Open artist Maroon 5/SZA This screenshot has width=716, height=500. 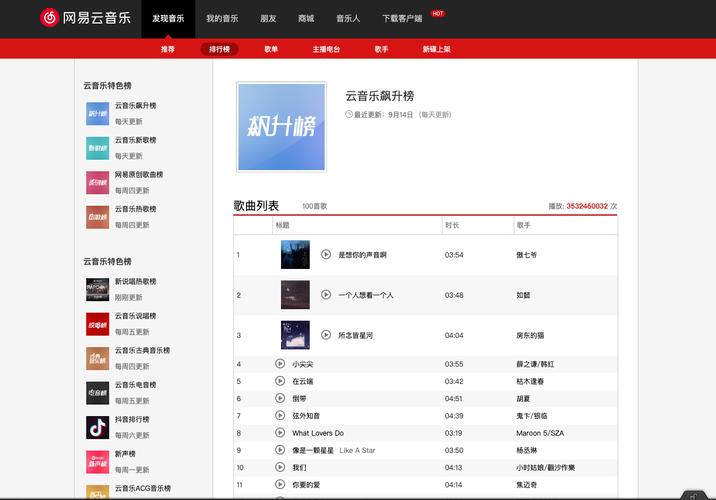pos(540,433)
